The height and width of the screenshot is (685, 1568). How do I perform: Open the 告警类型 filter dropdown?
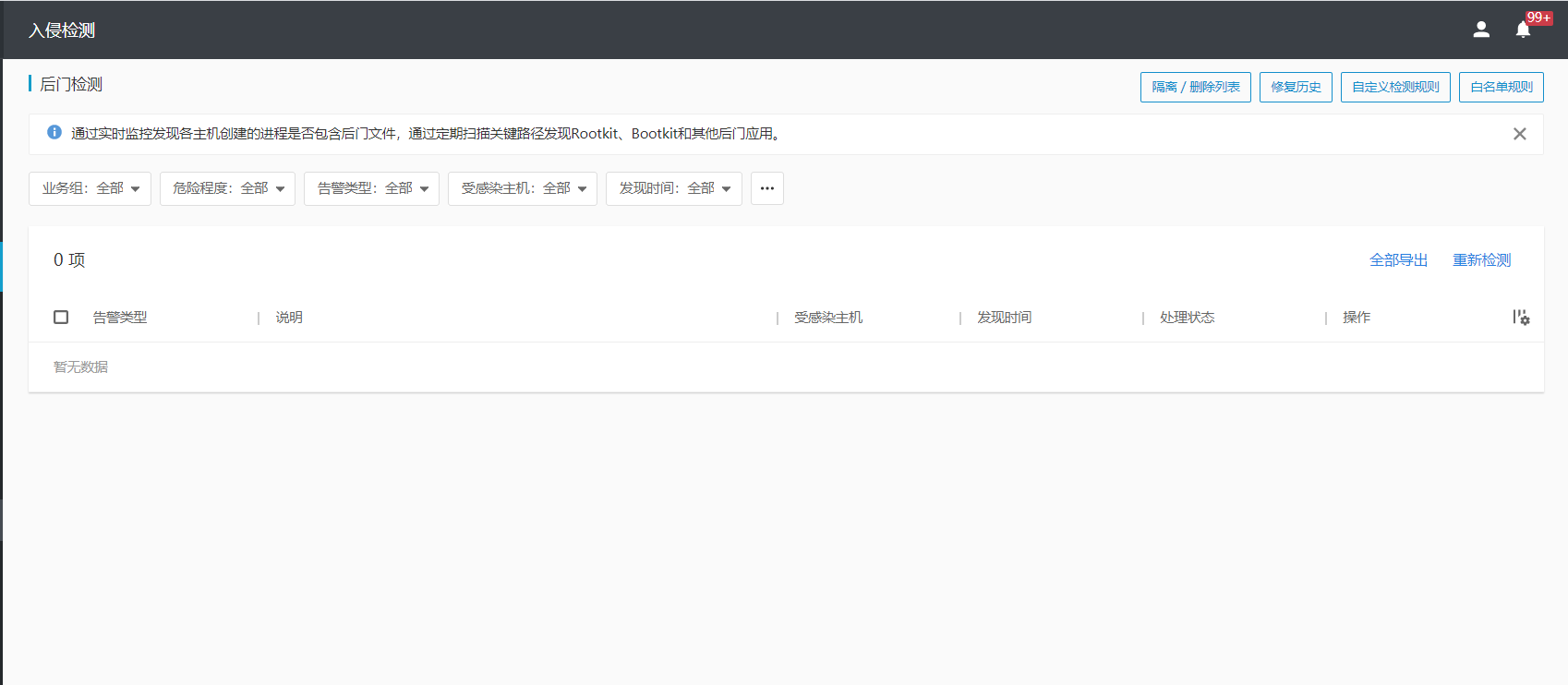(371, 188)
